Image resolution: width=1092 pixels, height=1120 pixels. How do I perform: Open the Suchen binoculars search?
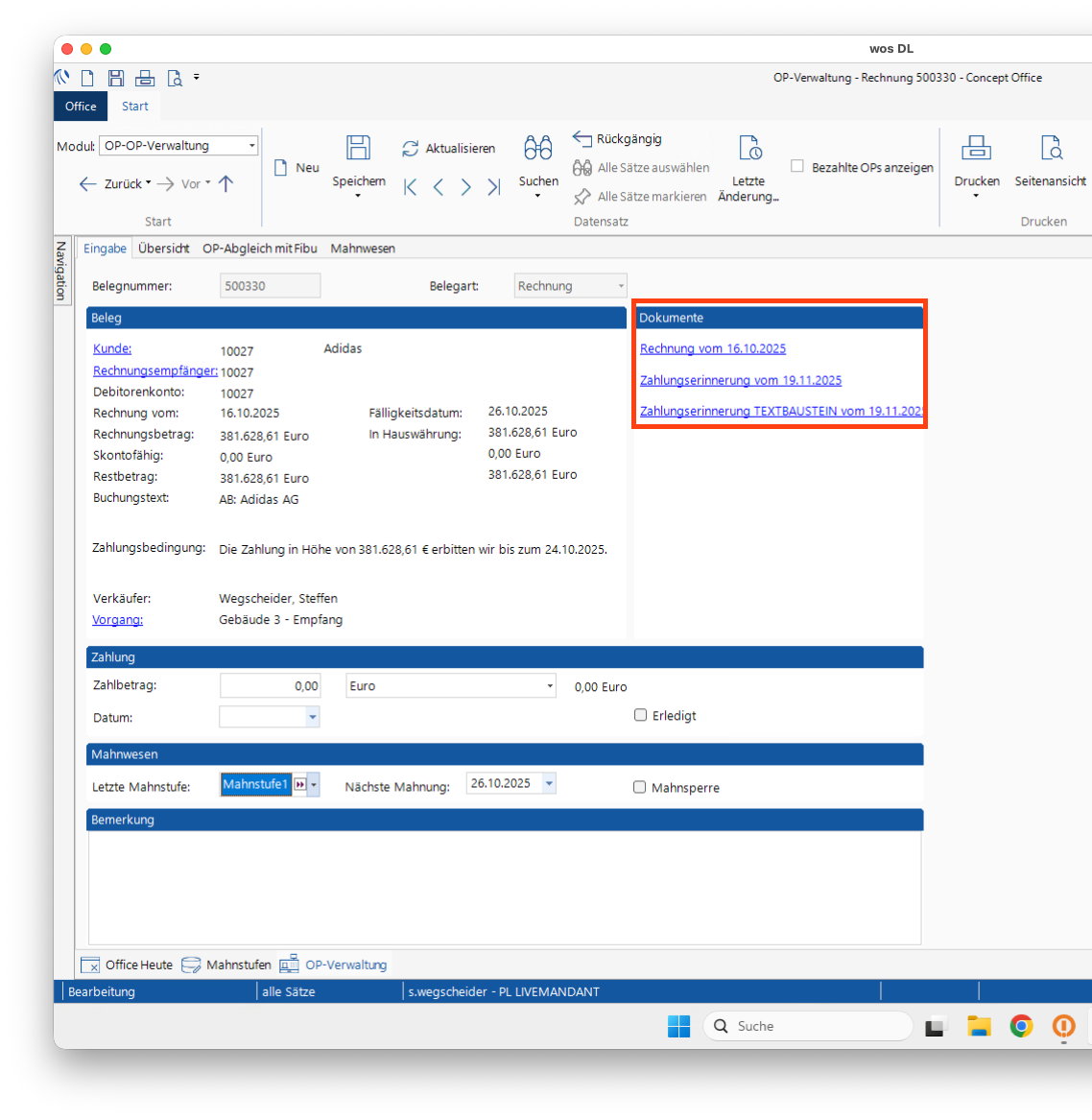pos(537,148)
